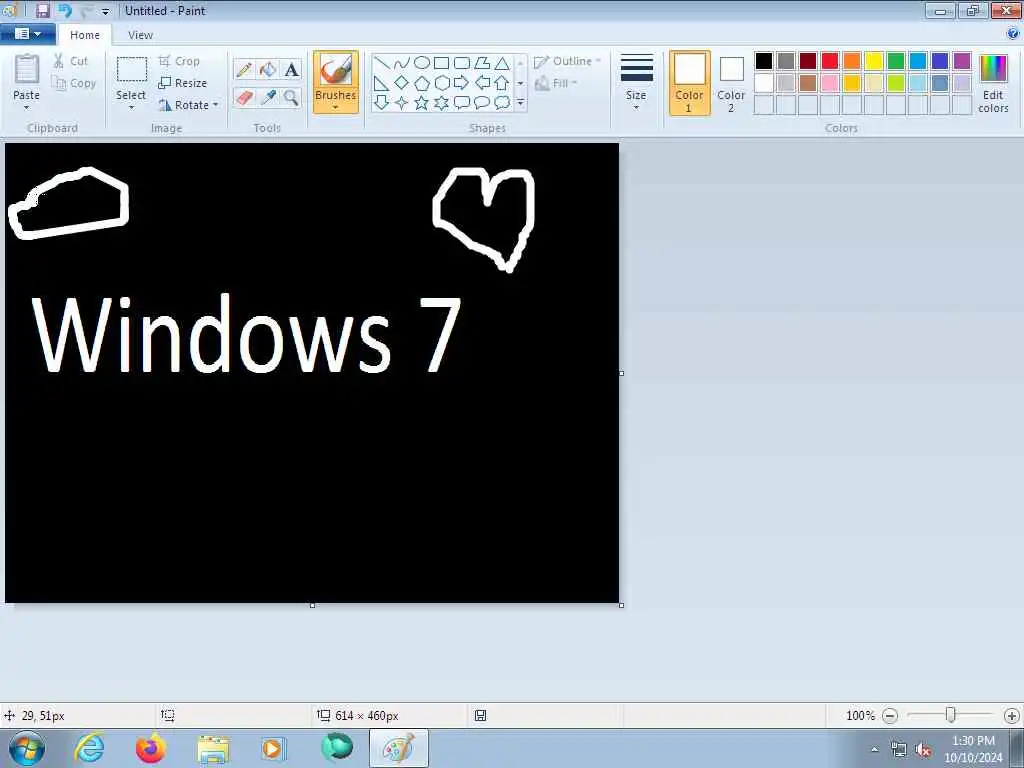Select the Color picker eyedropper tool
Screen dimensions: 1024x768
pos(268,98)
